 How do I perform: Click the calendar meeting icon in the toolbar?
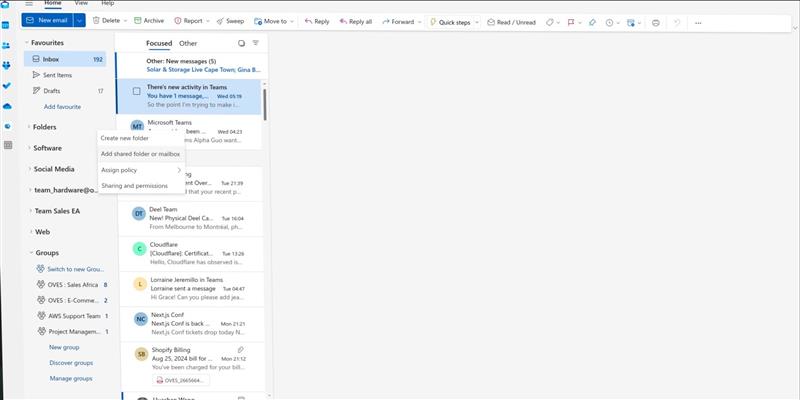pos(631,22)
